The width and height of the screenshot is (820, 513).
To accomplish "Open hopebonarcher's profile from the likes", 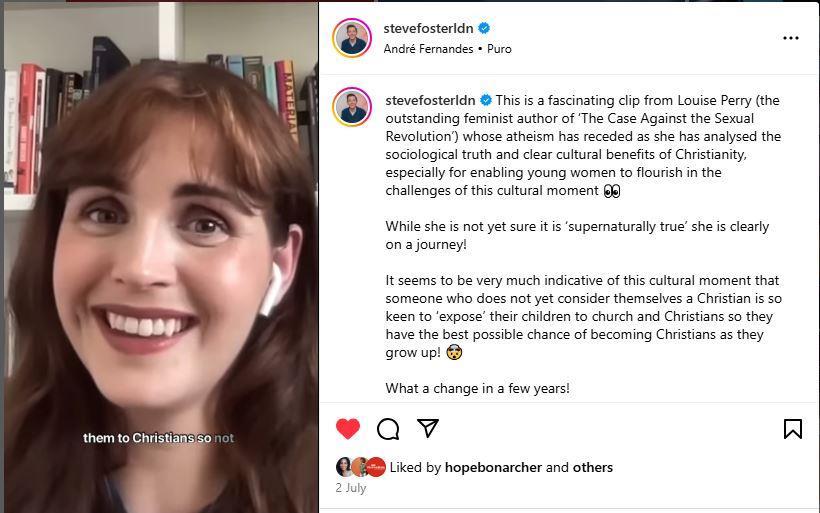I will [493, 468].
